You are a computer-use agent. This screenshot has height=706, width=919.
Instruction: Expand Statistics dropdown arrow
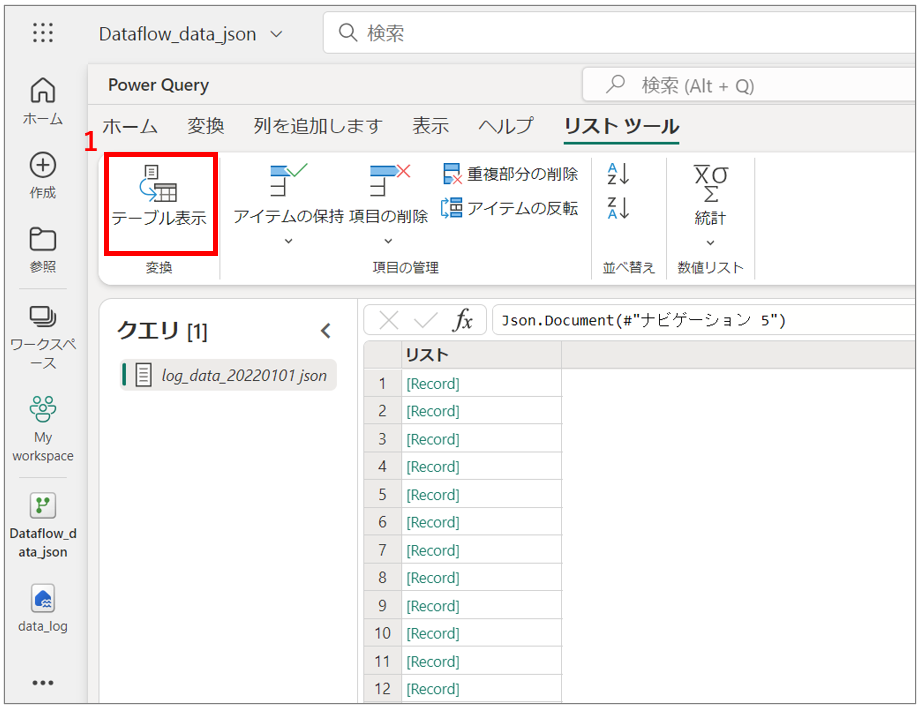pos(710,243)
